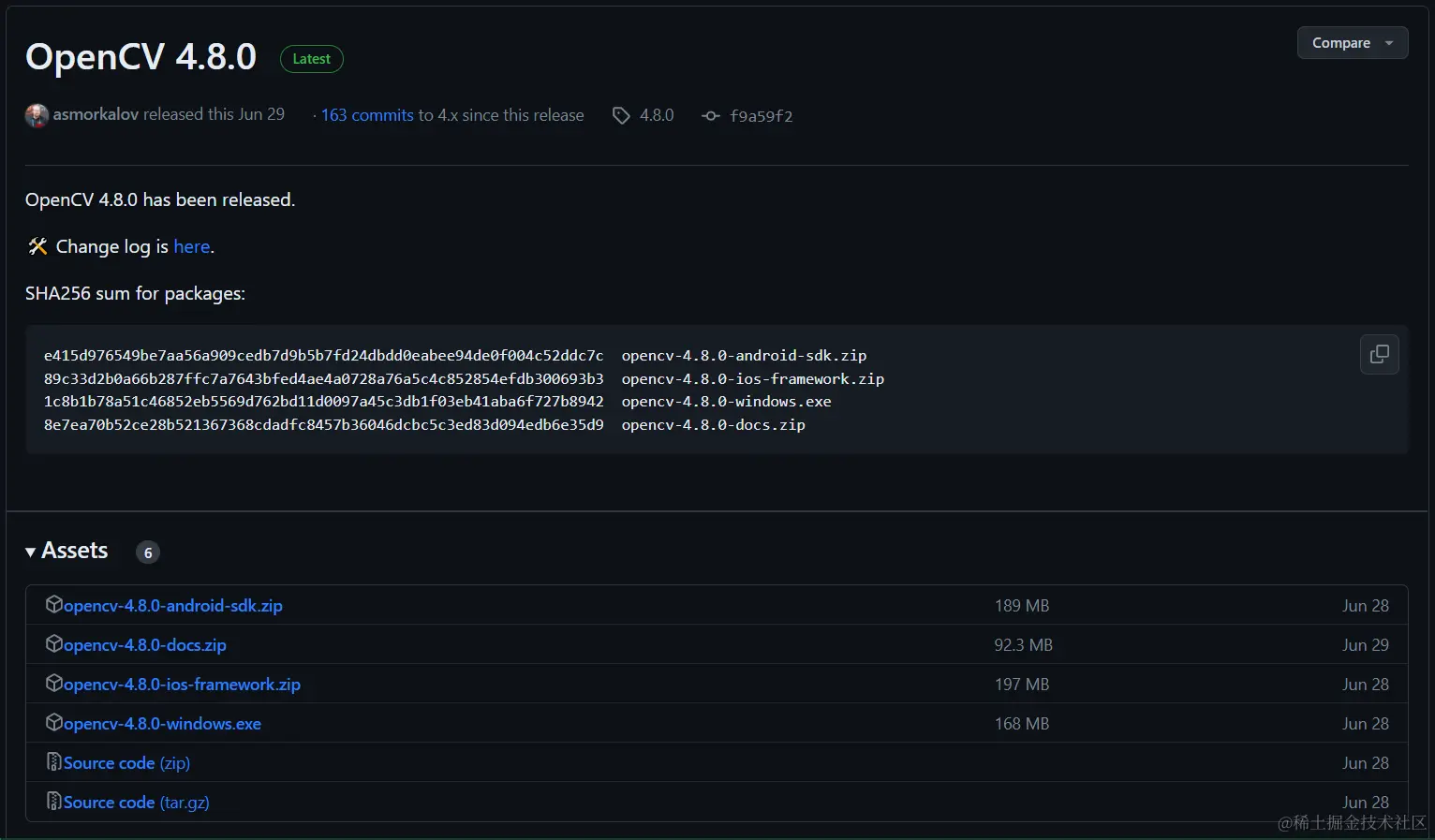Click the package icon for docs.zip
Screen dimensions: 1435x840
tap(54, 643)
